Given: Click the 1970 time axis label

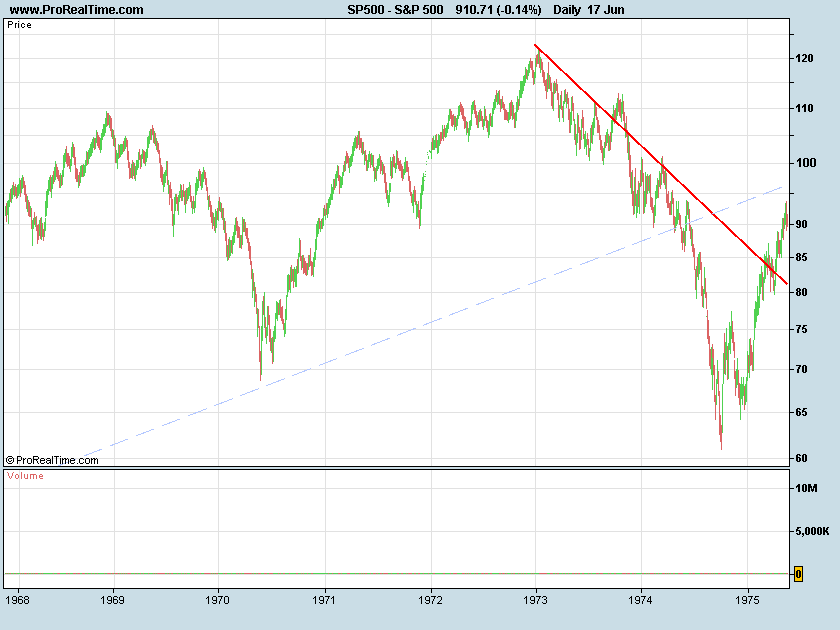Looking at the screenshot, I should [x=218, y=600].
